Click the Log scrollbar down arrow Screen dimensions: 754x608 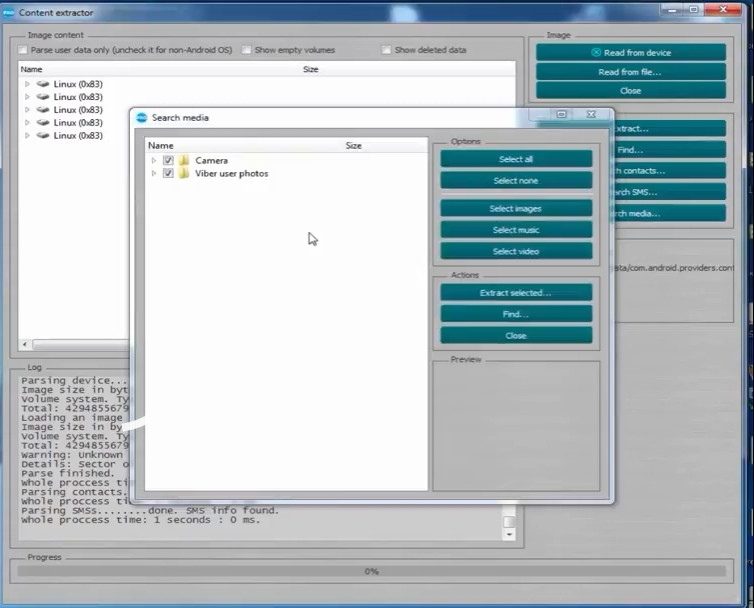[x=509, y=534]
